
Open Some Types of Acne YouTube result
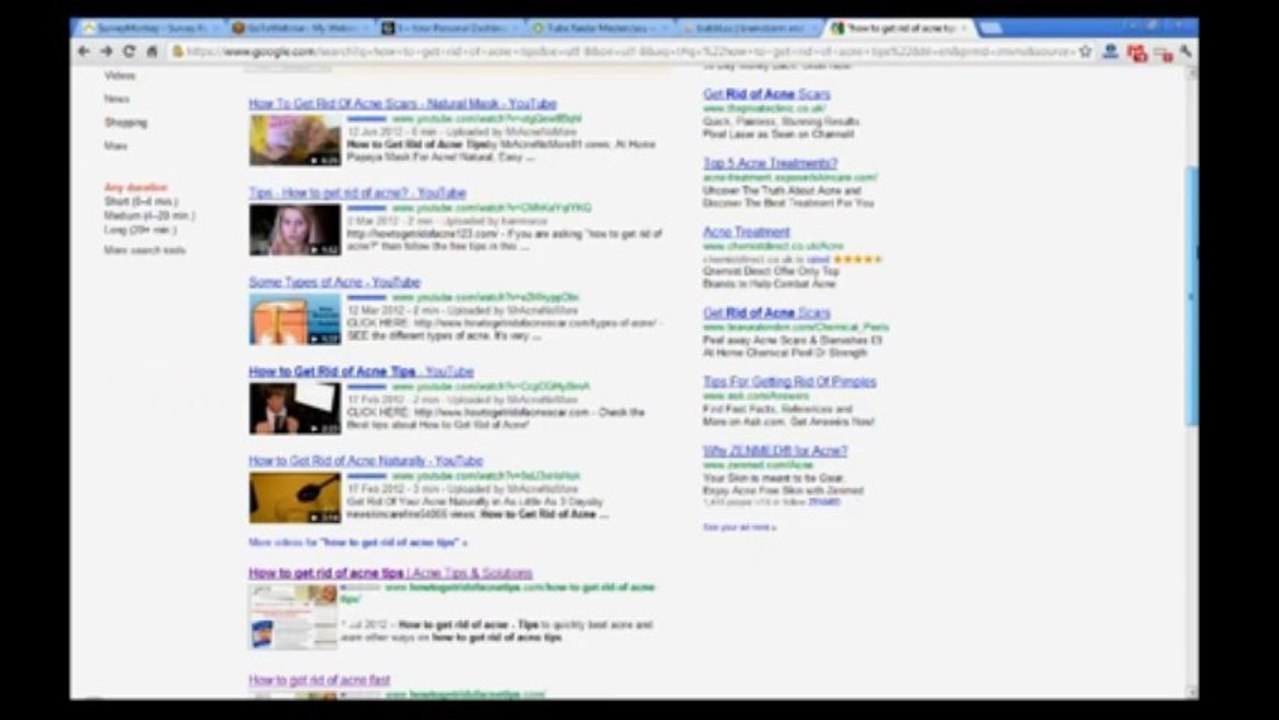[x=334, y=282]
